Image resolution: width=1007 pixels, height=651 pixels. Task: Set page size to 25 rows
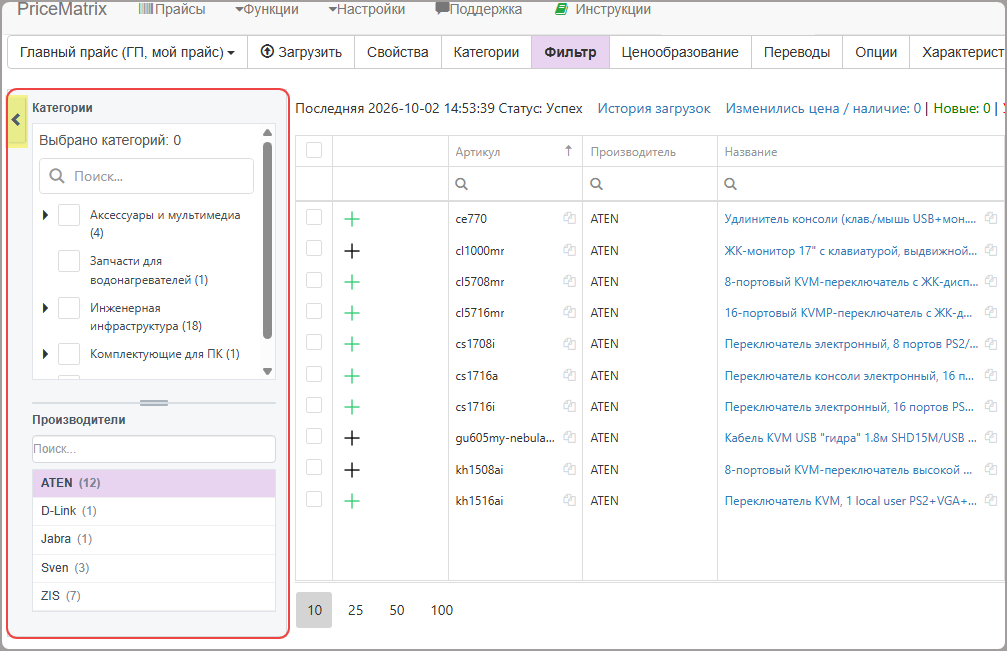355,610
